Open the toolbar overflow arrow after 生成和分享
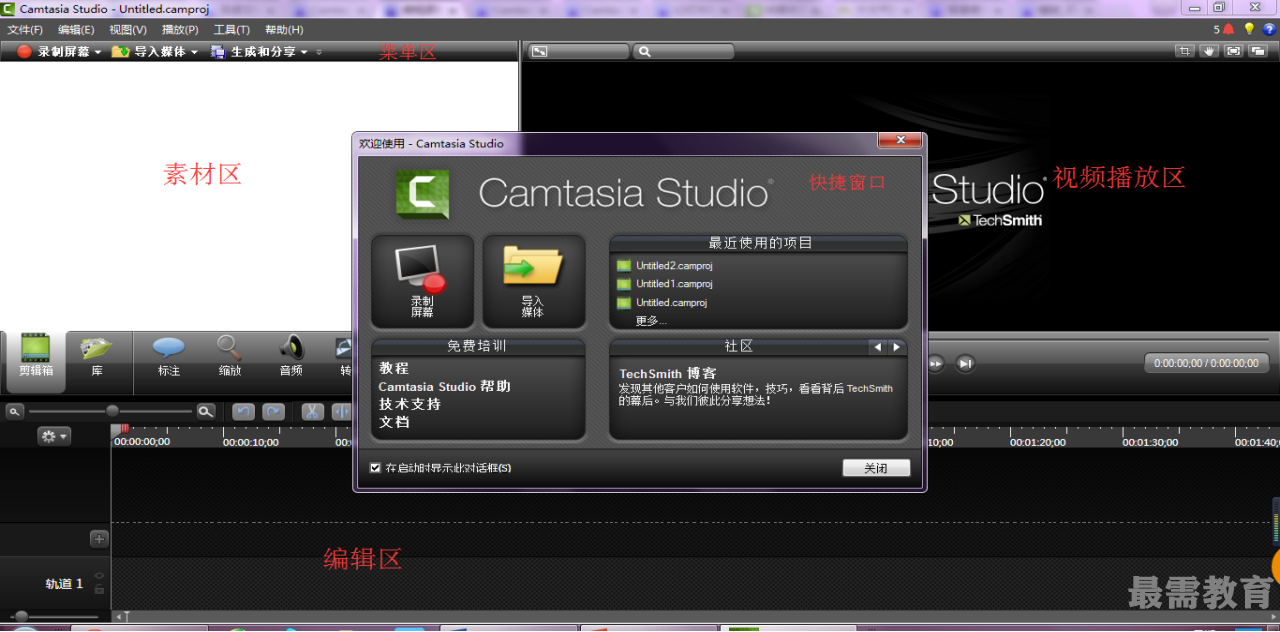This screenshot has height=632, width=1280. click(319, 52)
